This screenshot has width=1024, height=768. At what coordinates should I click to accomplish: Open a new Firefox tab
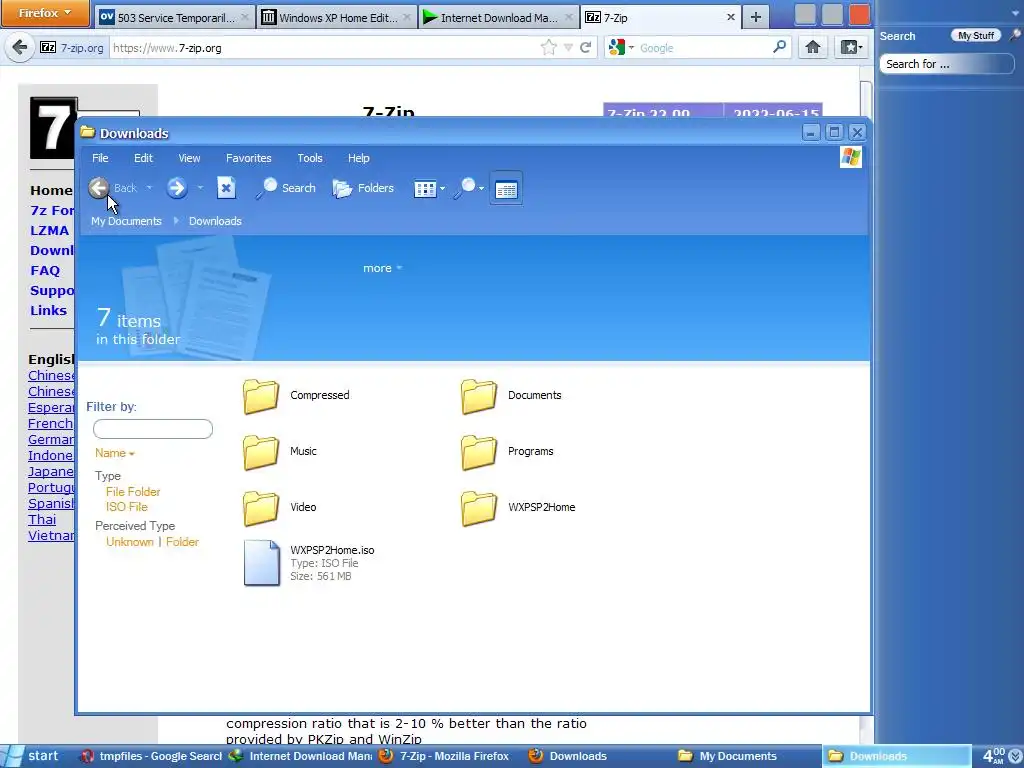tap(756, 18)
